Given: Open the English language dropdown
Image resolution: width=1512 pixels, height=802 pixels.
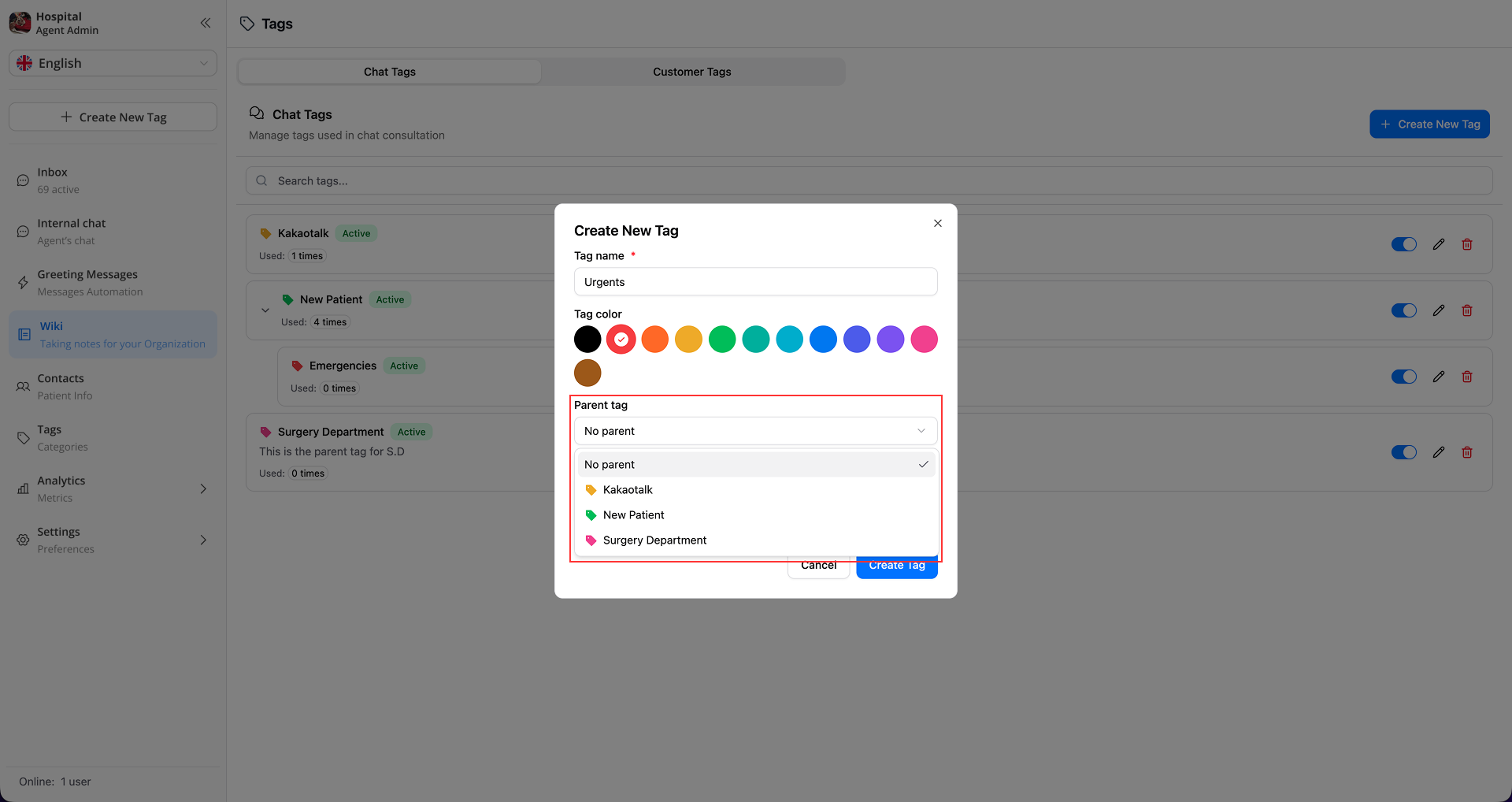Looking at the screenshot, I should [x=113, y=63].
